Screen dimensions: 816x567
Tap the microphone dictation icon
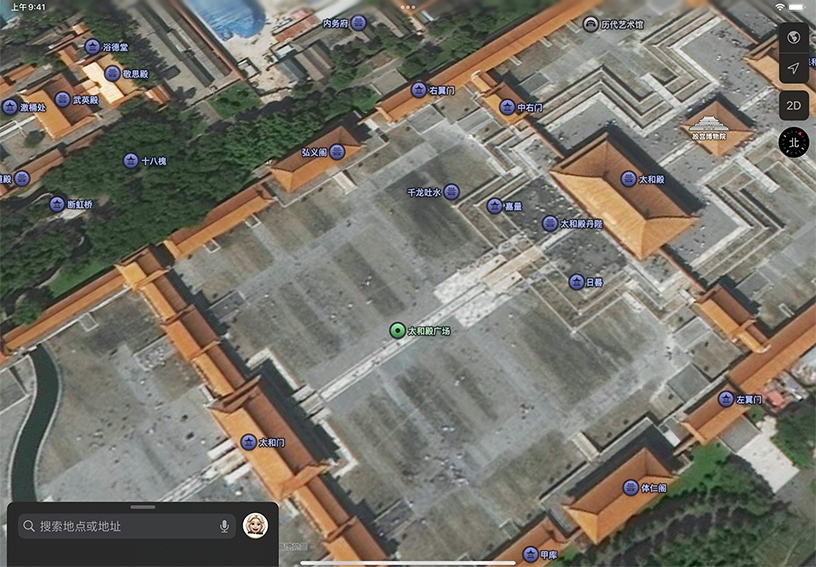(x=224, y=526)
